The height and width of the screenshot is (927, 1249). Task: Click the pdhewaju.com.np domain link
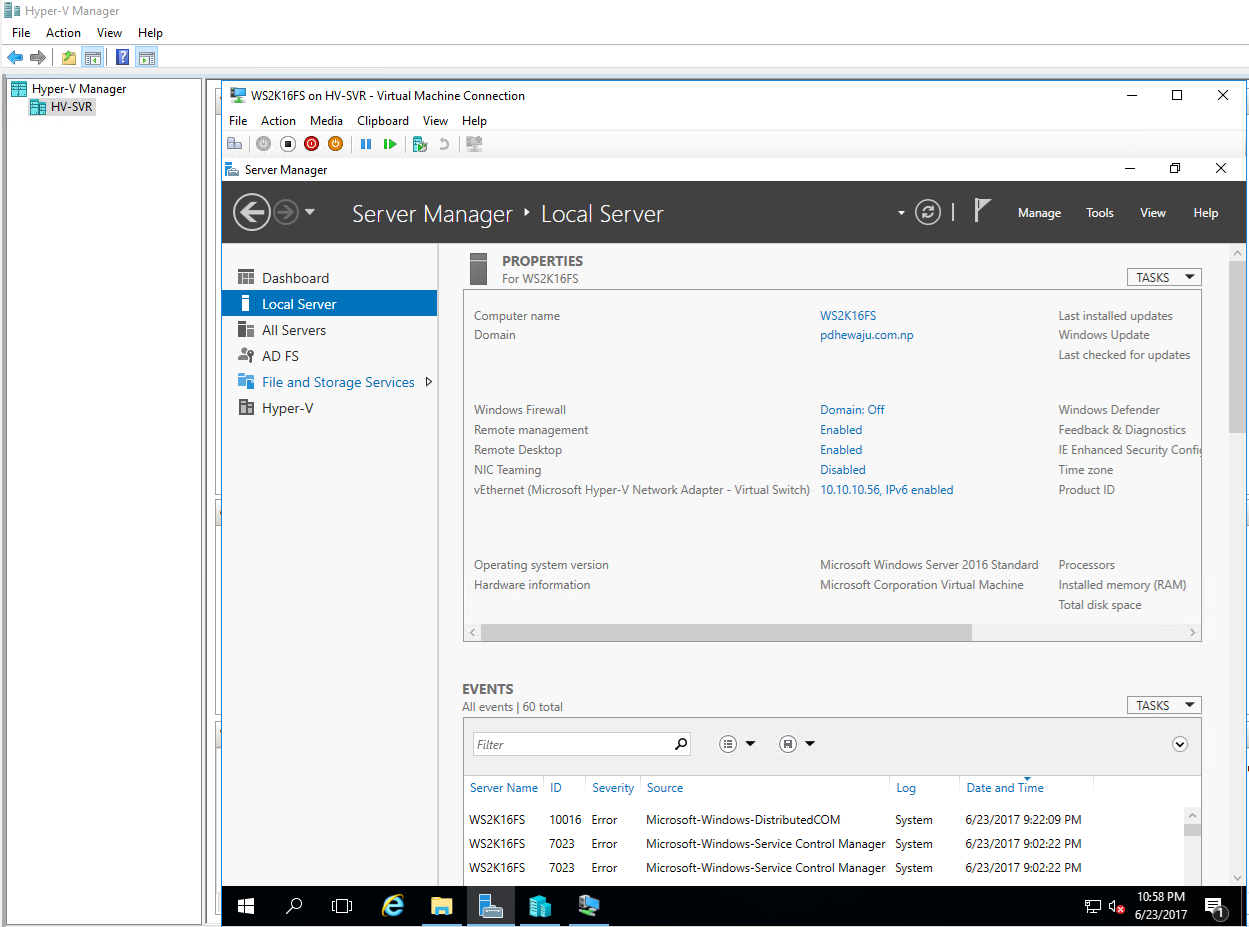tap(867, 335)
